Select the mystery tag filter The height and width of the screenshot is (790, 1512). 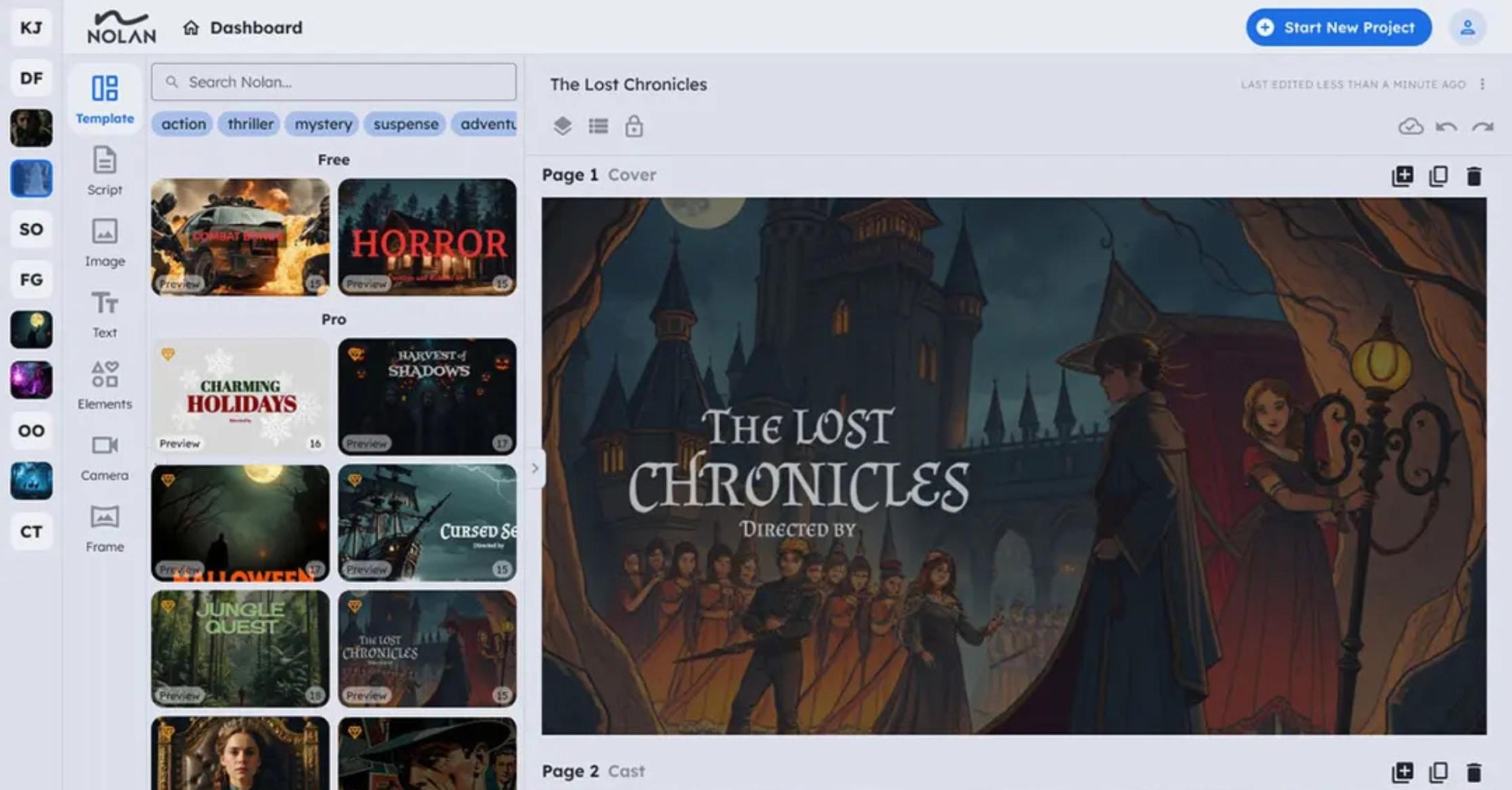pos(323,124)
